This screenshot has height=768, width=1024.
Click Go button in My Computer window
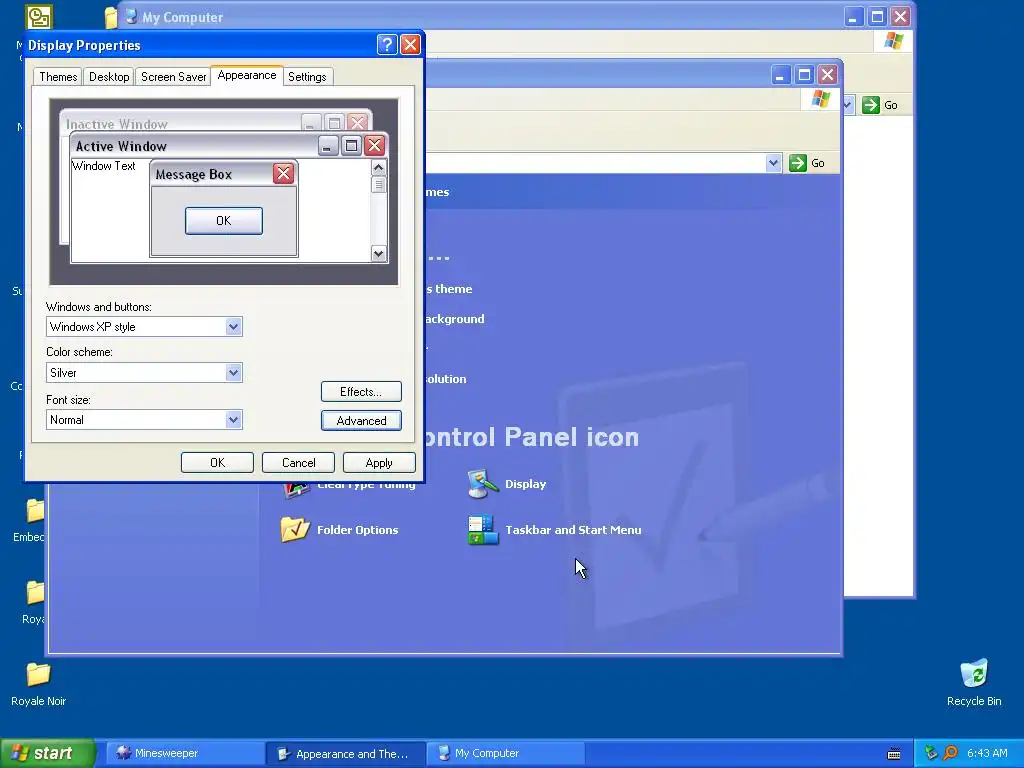(x=880, y=105)
